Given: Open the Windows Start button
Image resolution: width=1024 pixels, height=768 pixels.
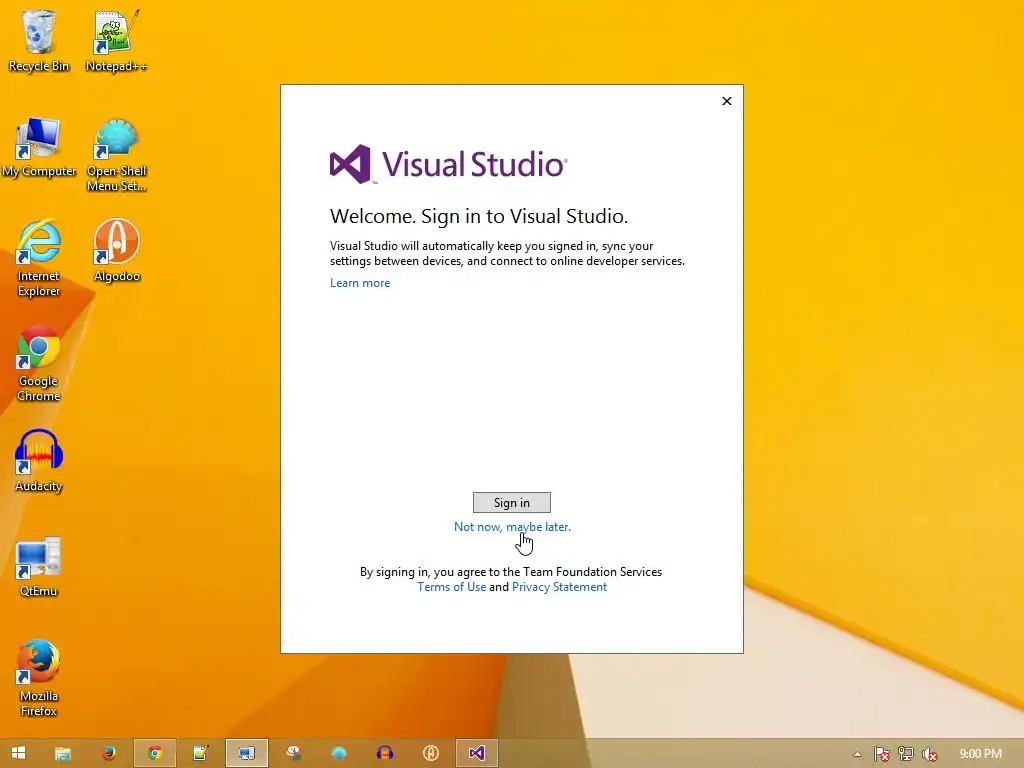Looking at the screenshot, I should point(18,753).
